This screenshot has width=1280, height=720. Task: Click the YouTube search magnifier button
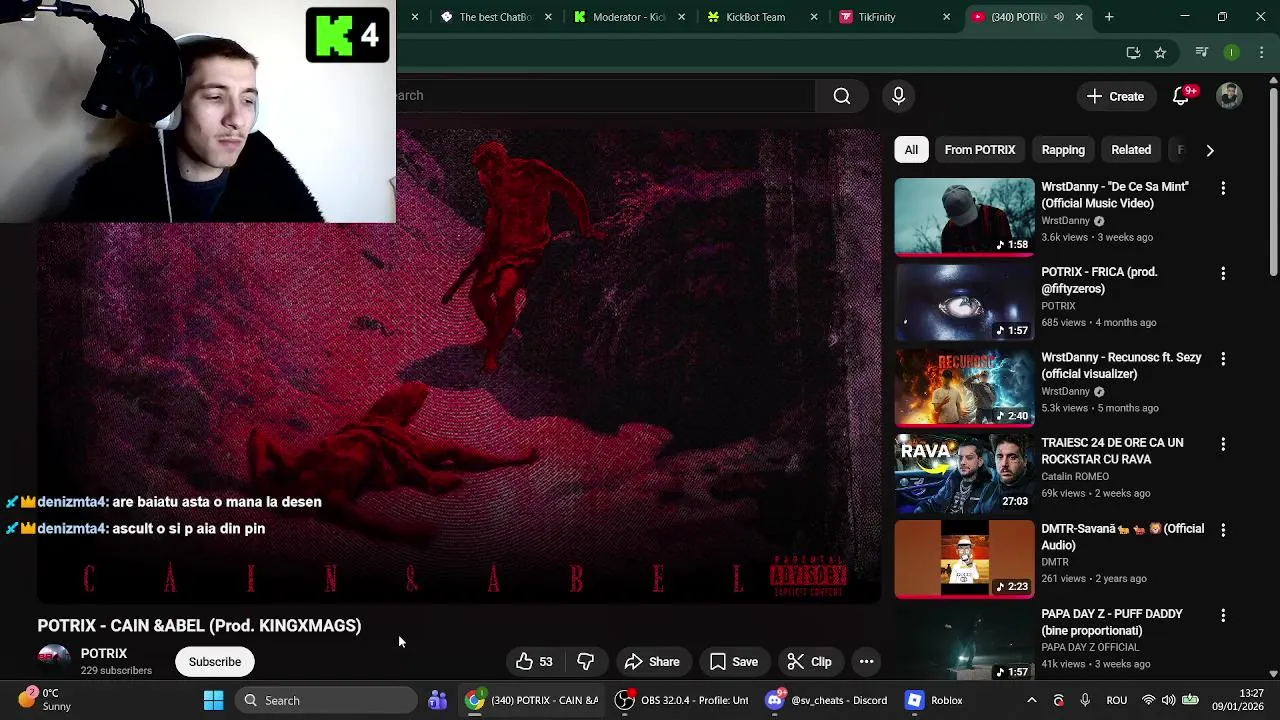click(842, 96)
